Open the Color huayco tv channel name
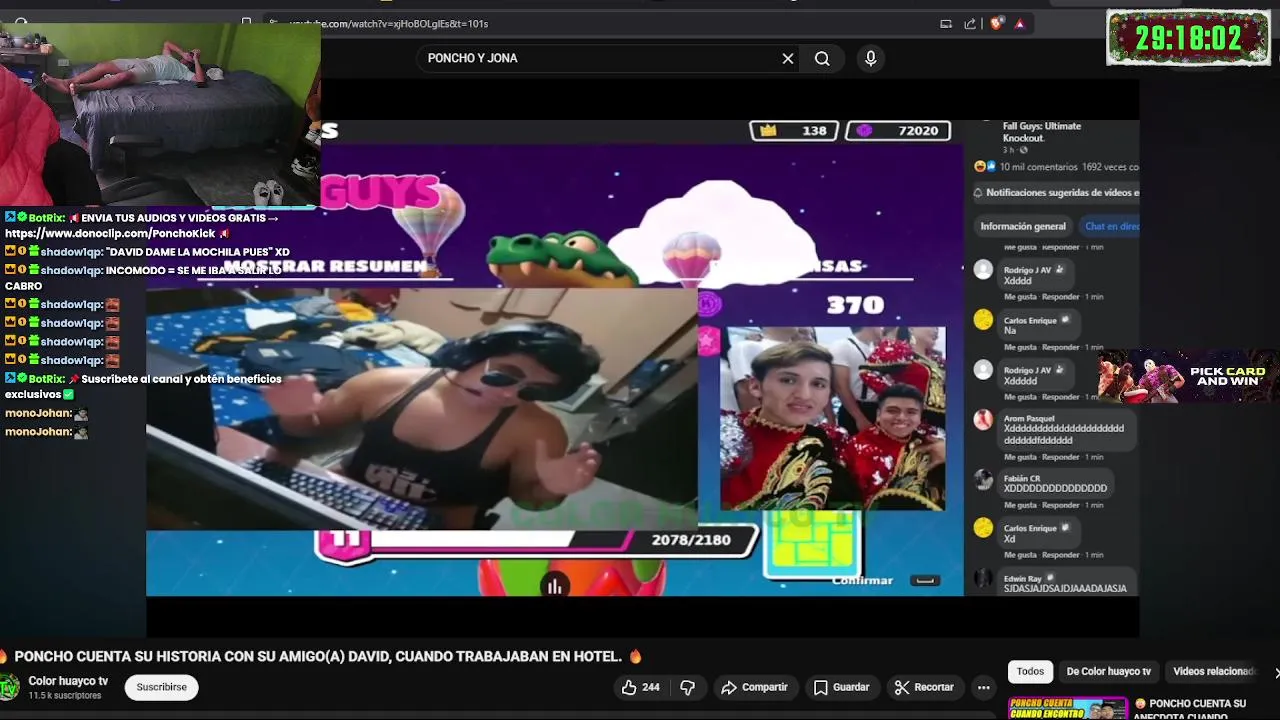The height and width of the screenshot is (720, 1280). (x=68, y=681)
